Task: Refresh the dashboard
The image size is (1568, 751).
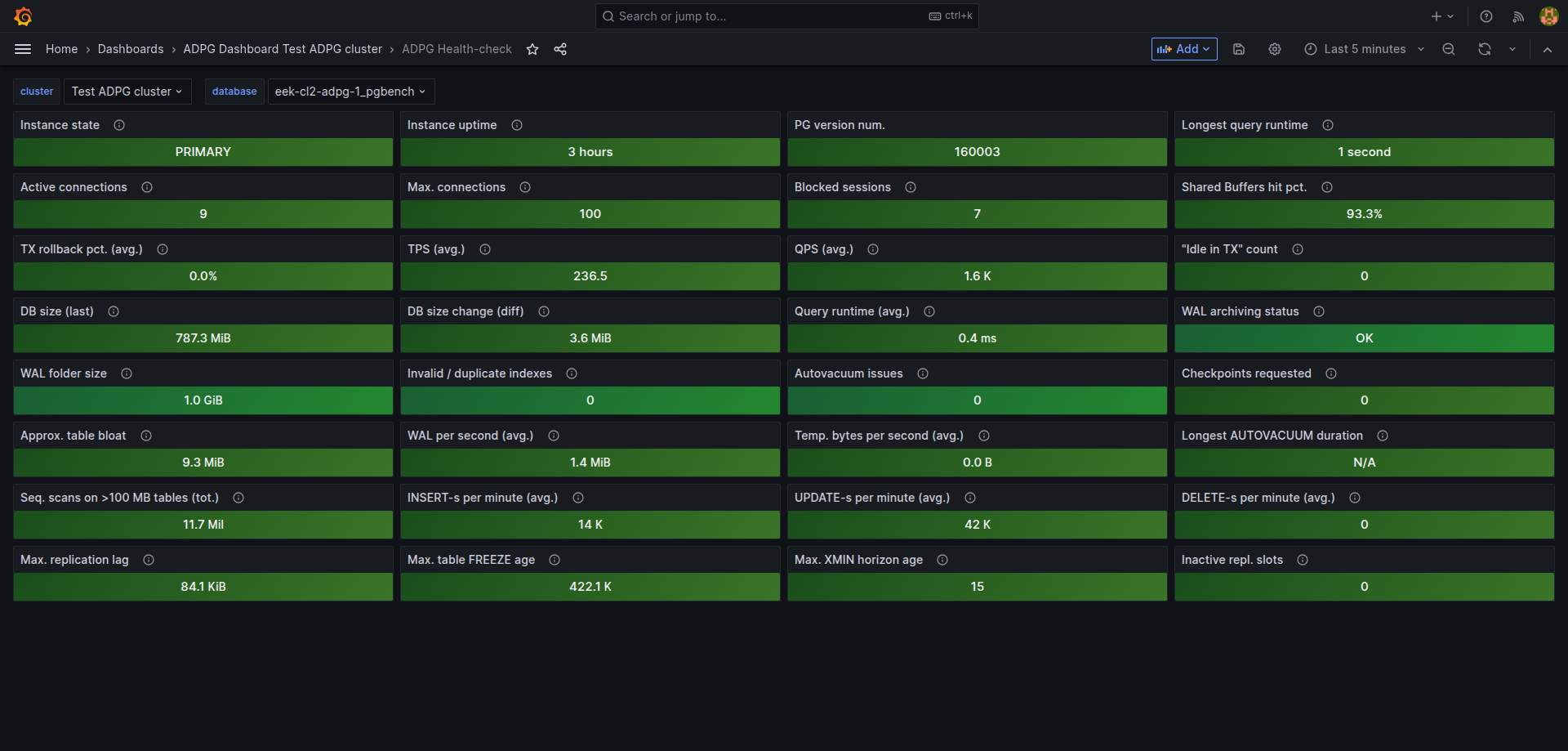Action: (1485, 49)
